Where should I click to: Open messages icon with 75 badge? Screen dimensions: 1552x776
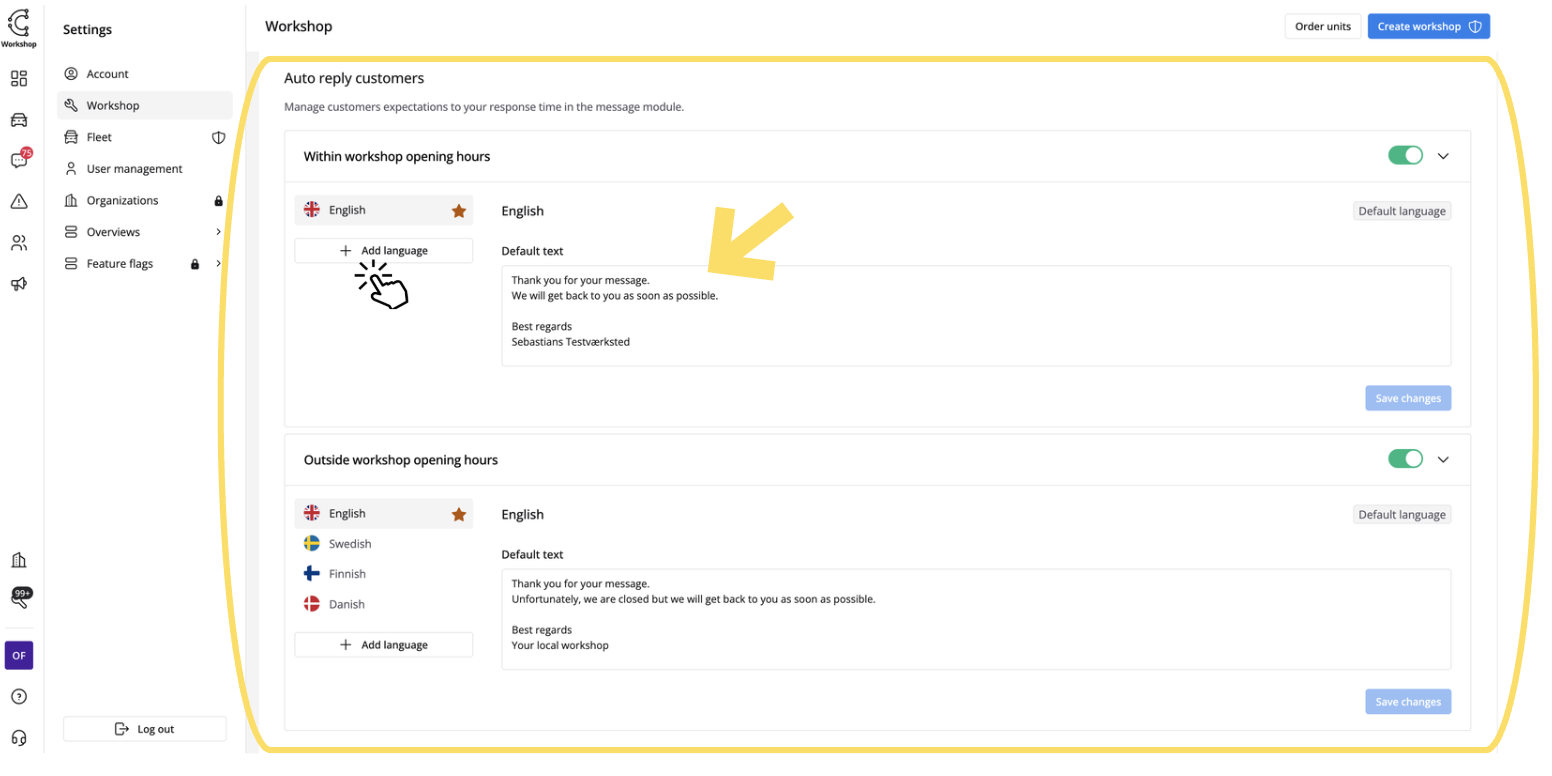(x=19, y=160)
